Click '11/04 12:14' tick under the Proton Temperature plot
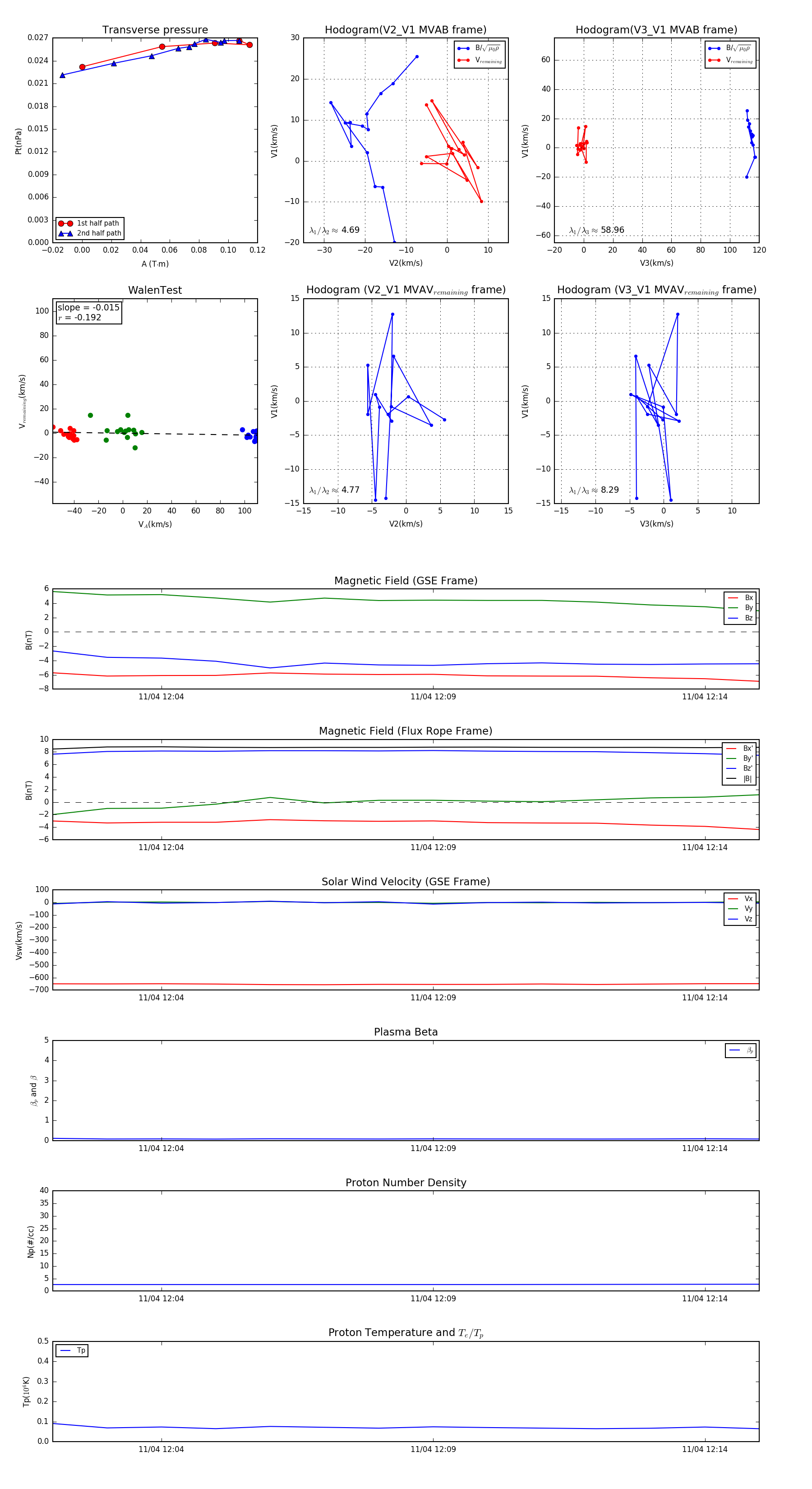Screen dimensions: 812x1489 point(705,1449)
